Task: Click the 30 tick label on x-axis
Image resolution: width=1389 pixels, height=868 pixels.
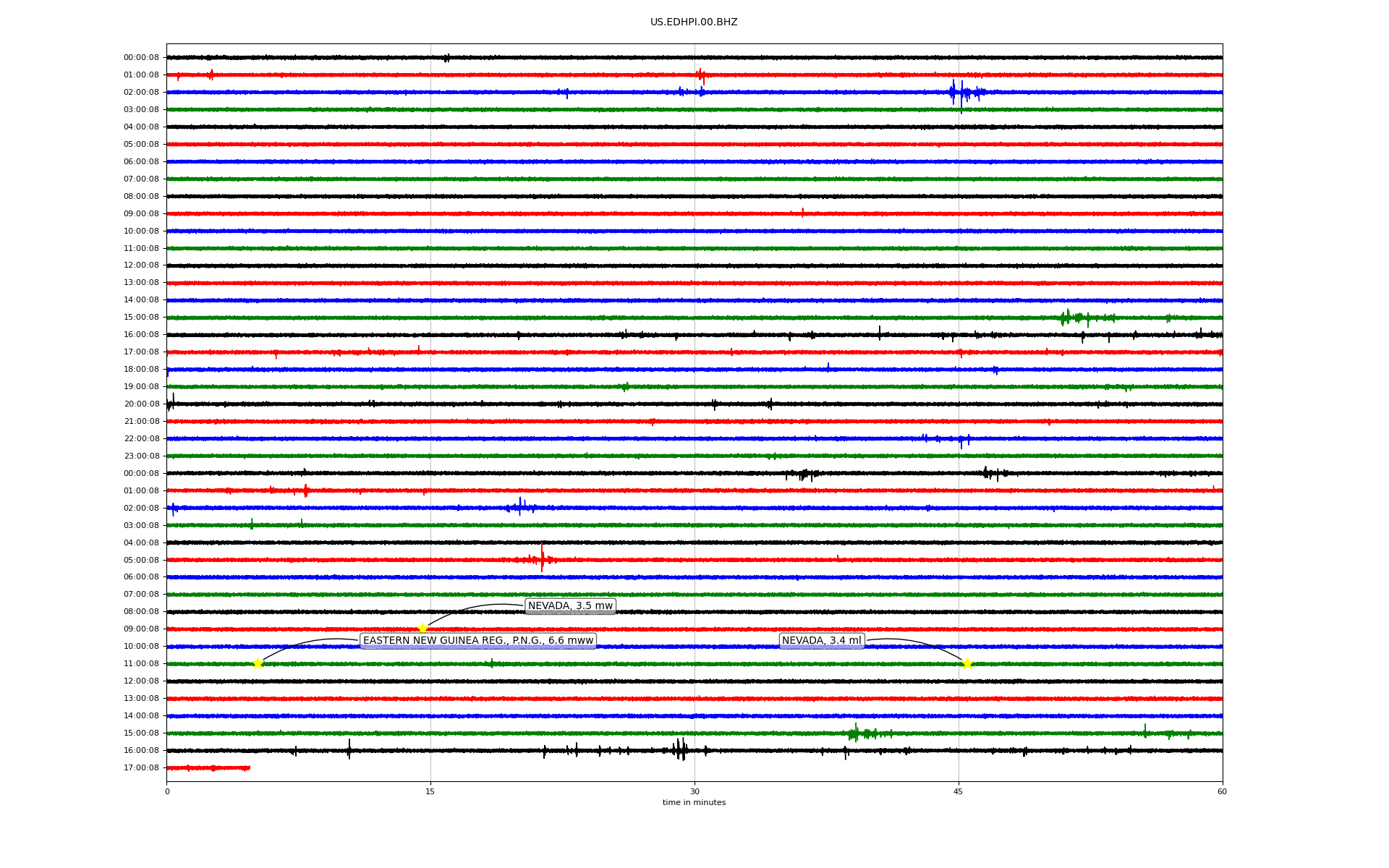Action: coord(694,791)
